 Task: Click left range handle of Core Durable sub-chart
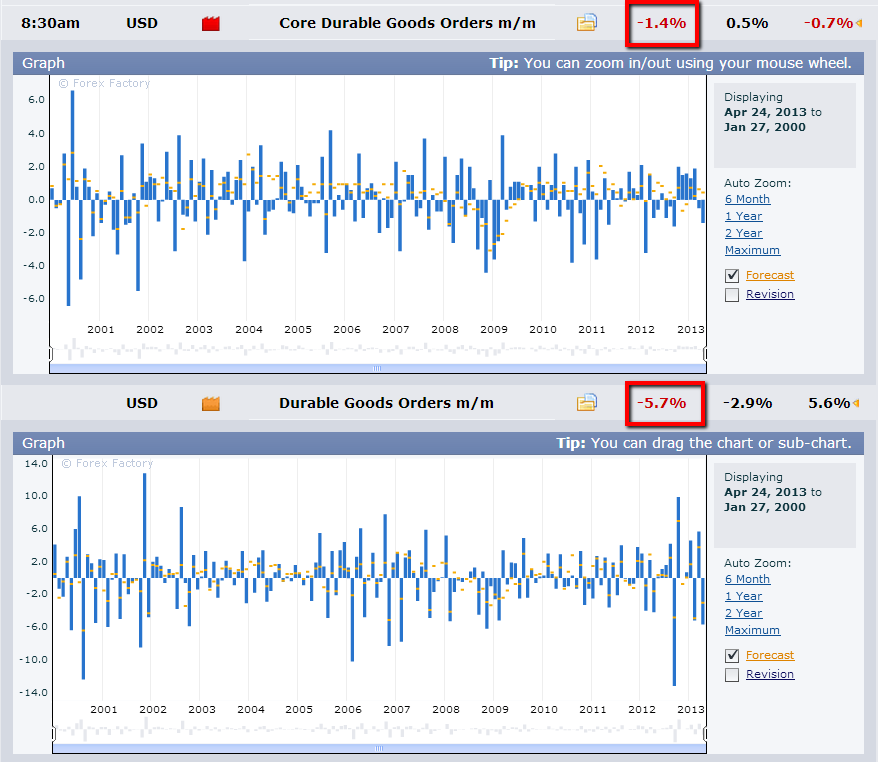pos(51,353)
